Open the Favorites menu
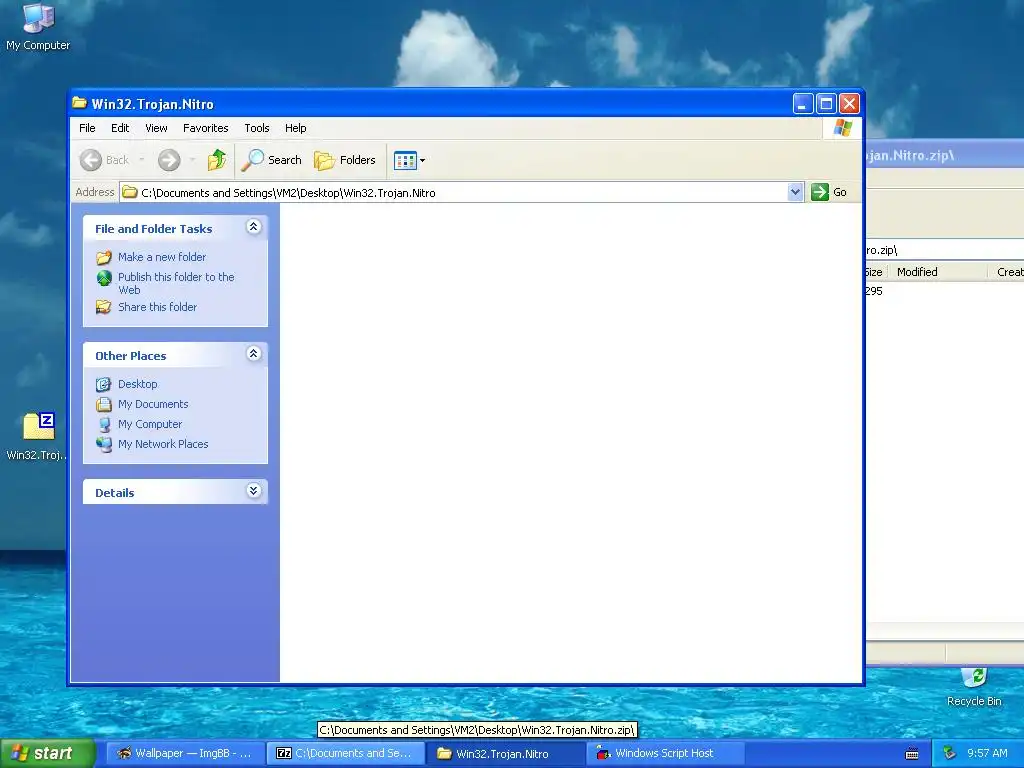Viewport: 1024px width, 768px height. pos(206,128)
